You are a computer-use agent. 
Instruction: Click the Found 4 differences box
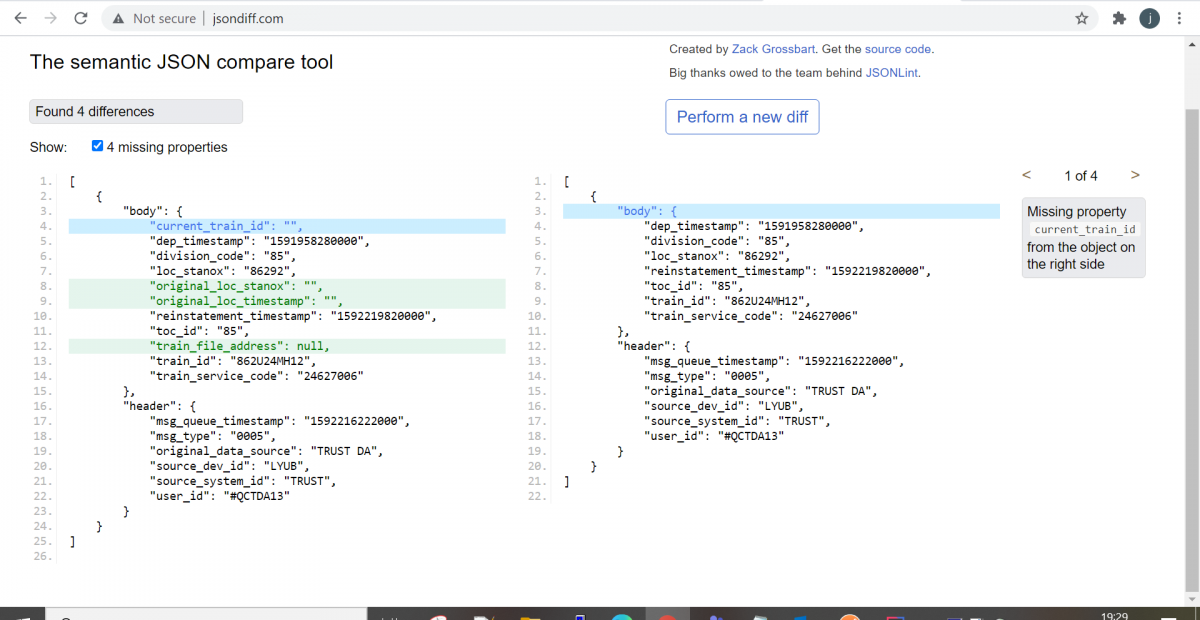point(135,111)
